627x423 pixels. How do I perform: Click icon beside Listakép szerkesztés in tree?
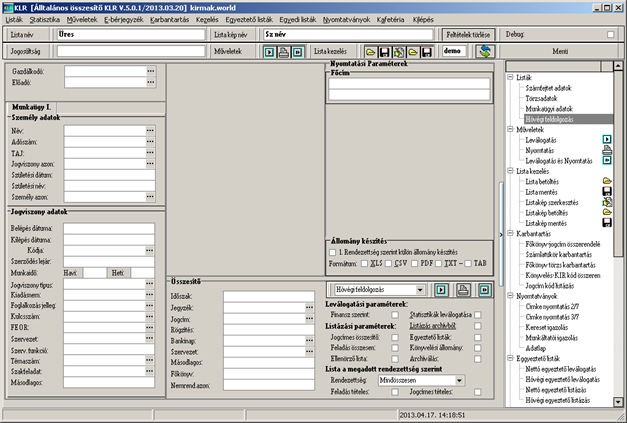pos(607,202)
